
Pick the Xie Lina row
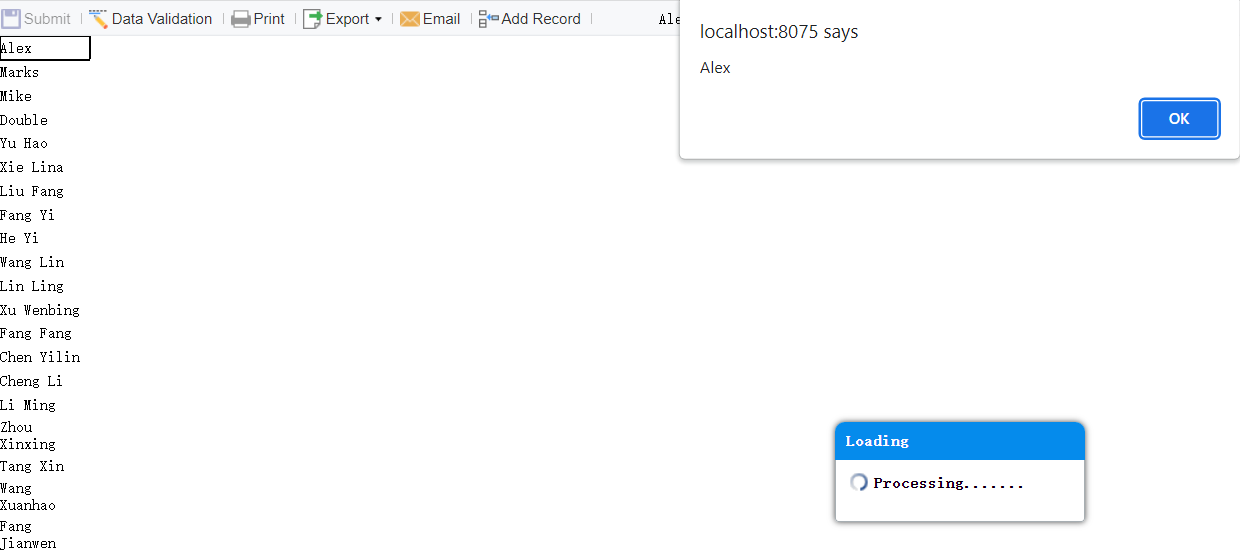(x=45, y=167)
